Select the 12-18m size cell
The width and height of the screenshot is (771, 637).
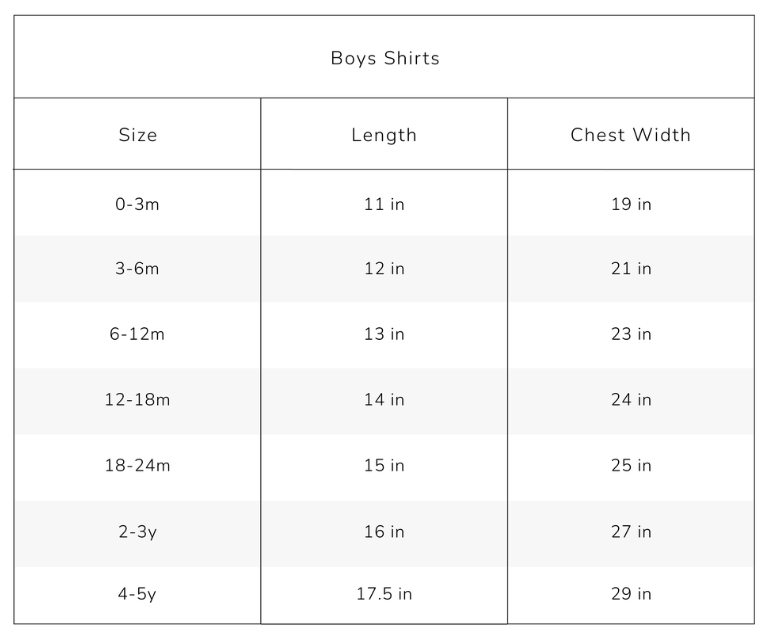[138, 400]
